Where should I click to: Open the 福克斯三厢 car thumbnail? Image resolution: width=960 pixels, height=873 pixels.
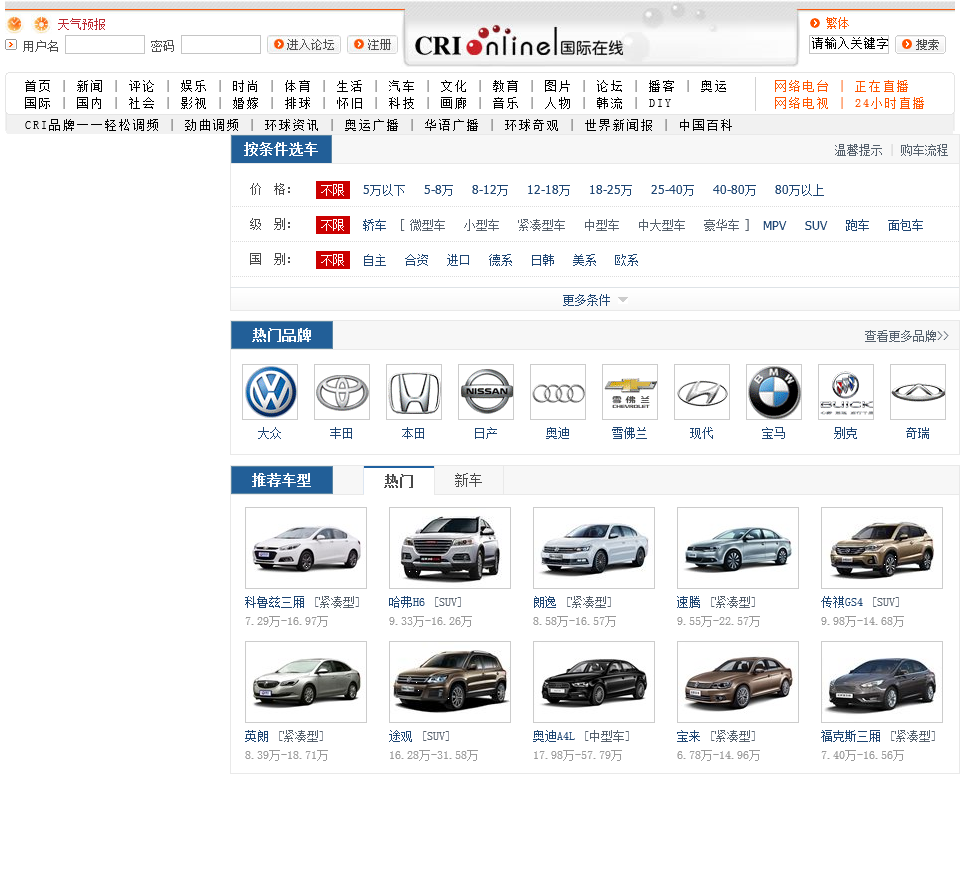[x=882, y=682]
